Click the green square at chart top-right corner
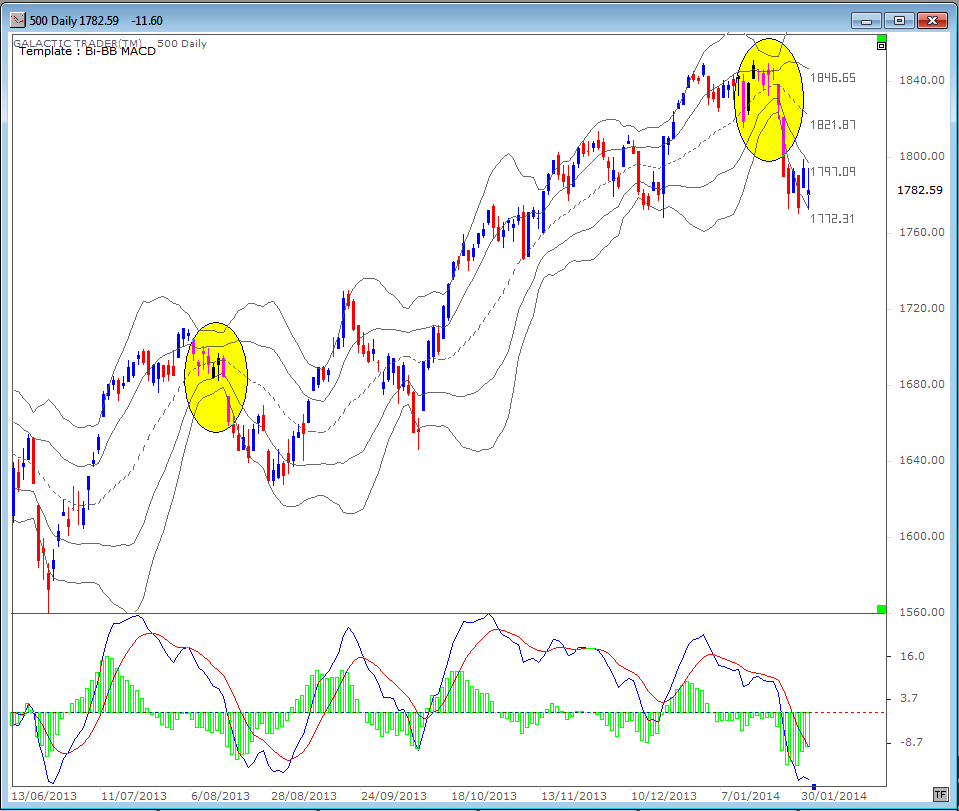959x811 pixels. click(881, 38)
